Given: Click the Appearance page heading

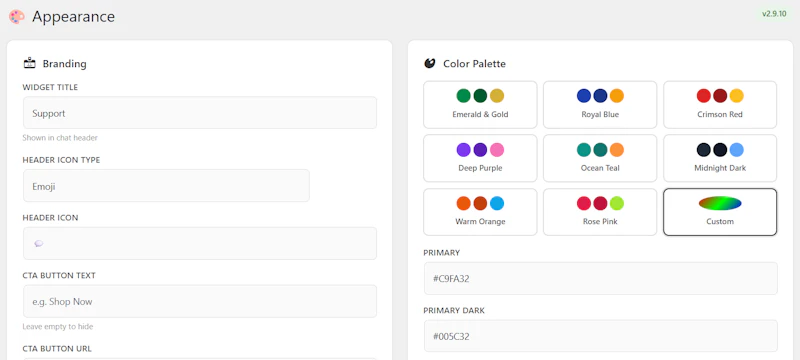Looking at the screenshot, I should point(73,17).
